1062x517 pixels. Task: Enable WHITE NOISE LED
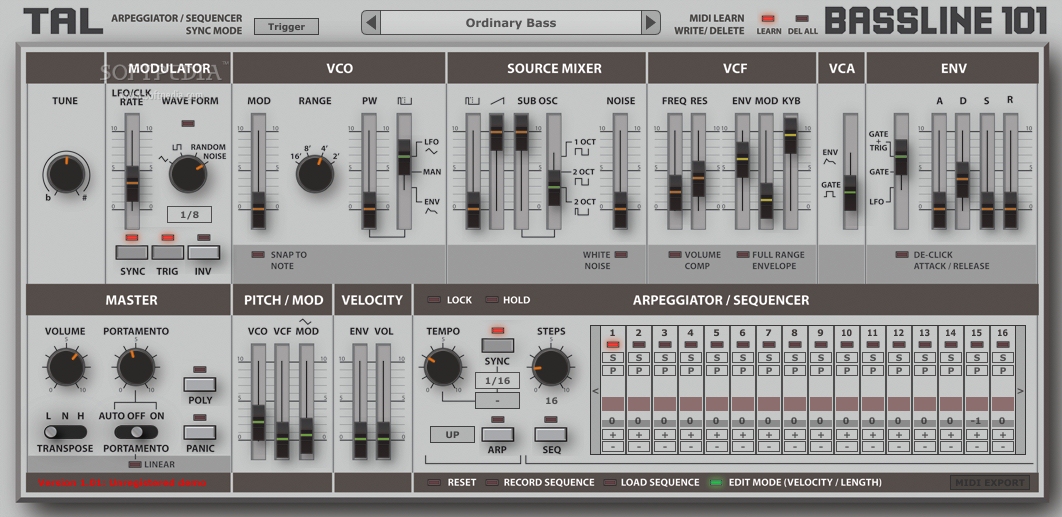click(x=620, y=255)
